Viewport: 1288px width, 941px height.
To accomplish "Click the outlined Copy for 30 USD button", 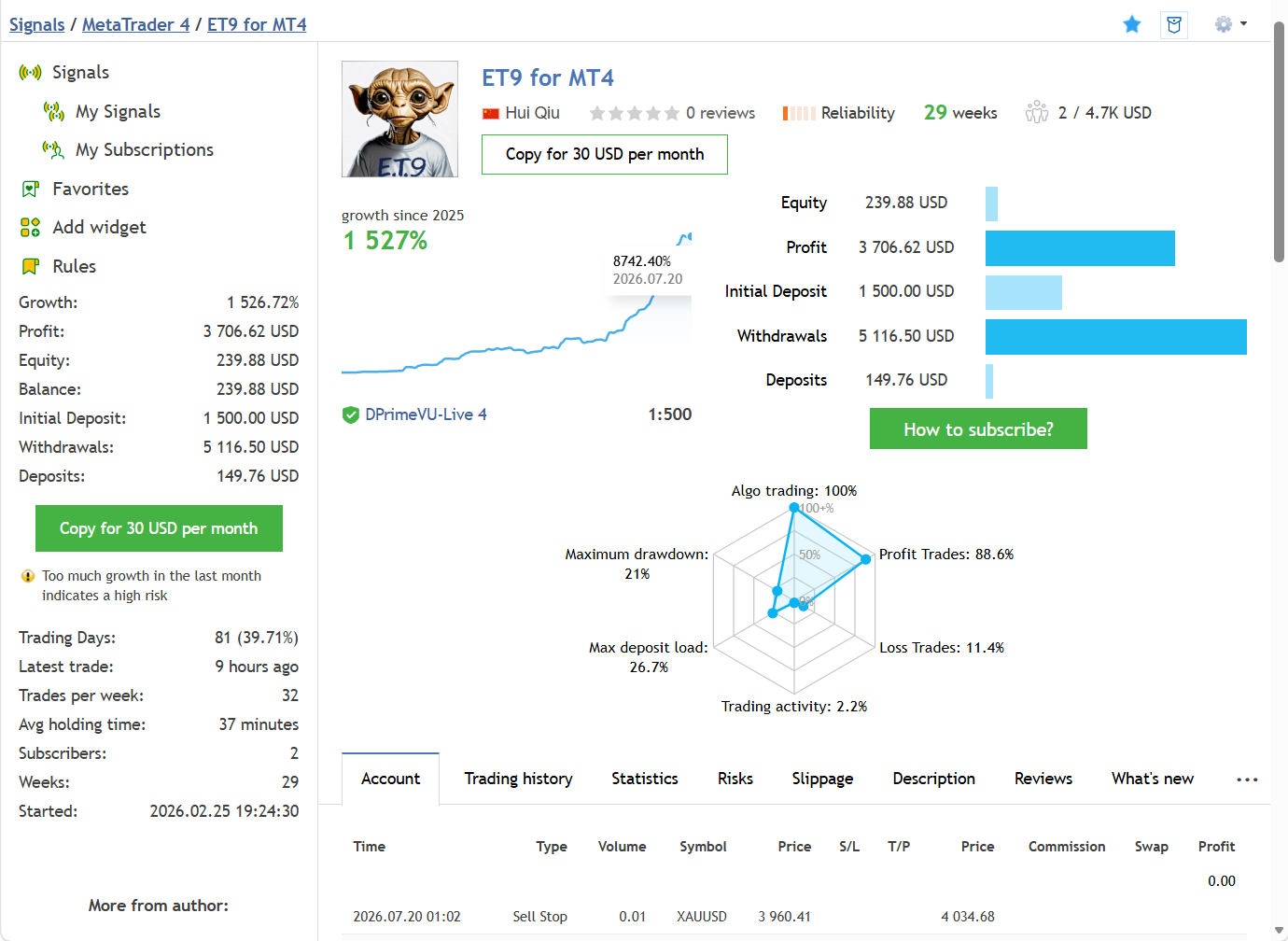I will (605, 154).
